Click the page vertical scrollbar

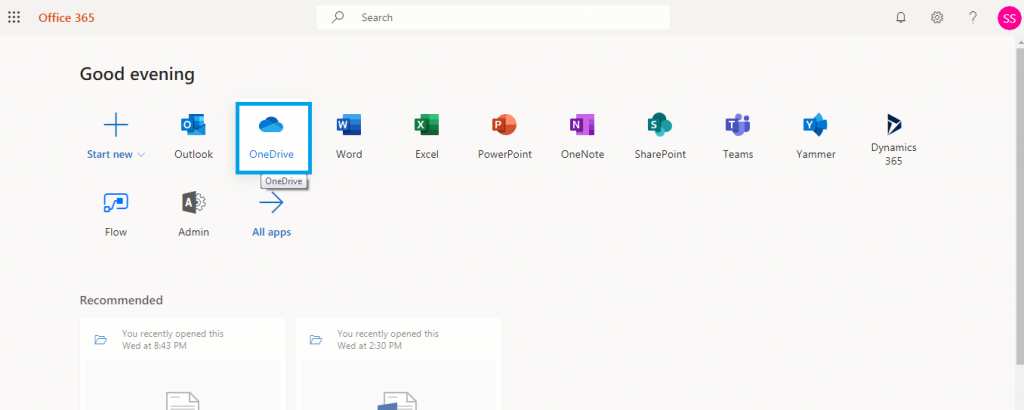click(x=1020, y=206)
